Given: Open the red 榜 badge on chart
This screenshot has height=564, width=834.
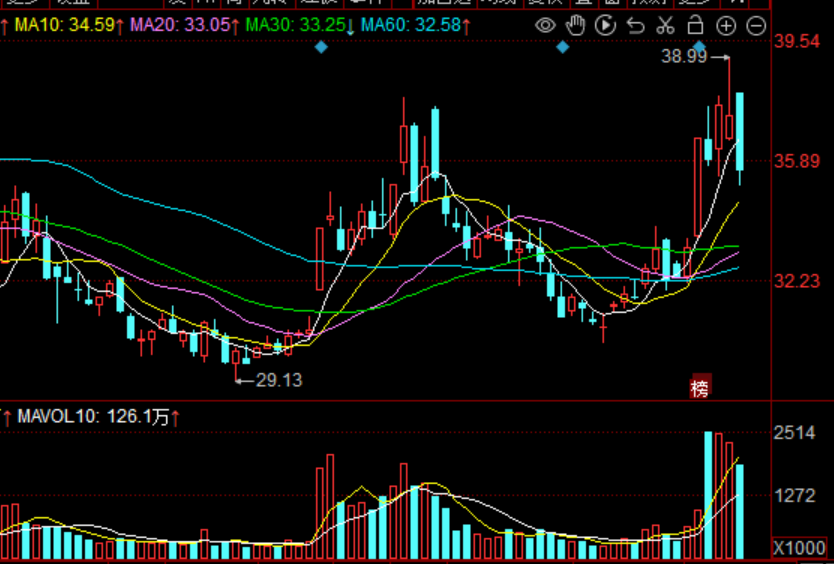Looking at the screenshot, I should pos(700,388).
